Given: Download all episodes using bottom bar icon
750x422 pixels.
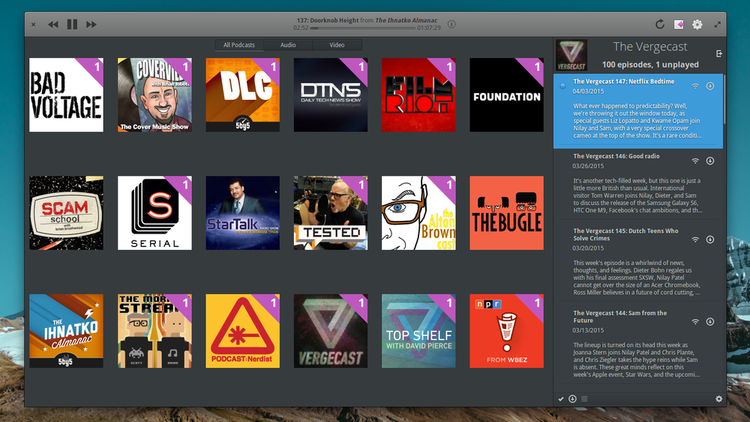Looking at the screenshot, I should (572, 399).
